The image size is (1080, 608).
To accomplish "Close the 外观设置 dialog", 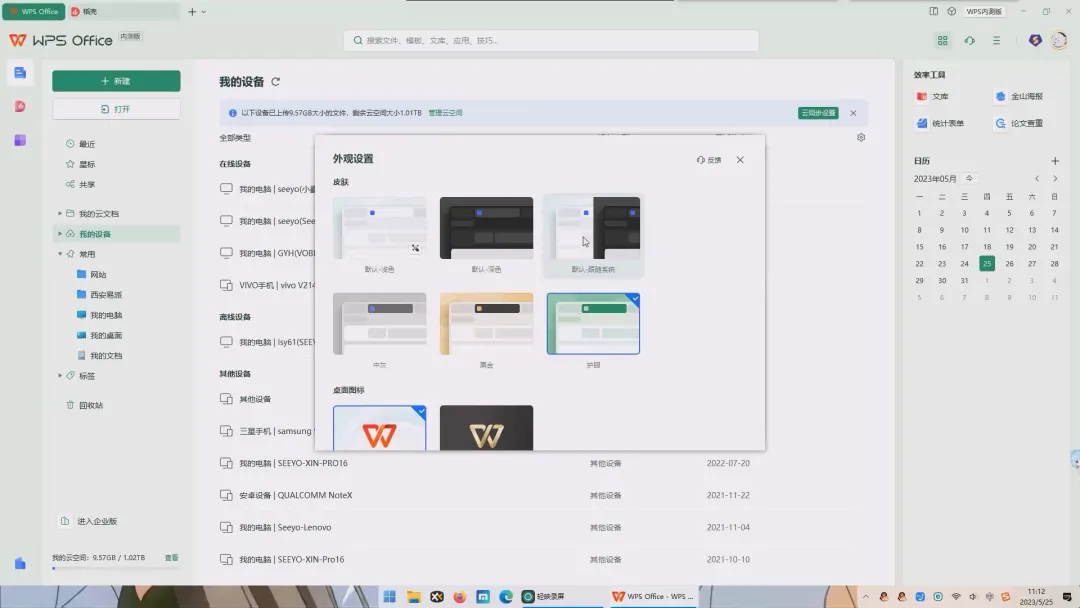I will (x=740, y=160).
